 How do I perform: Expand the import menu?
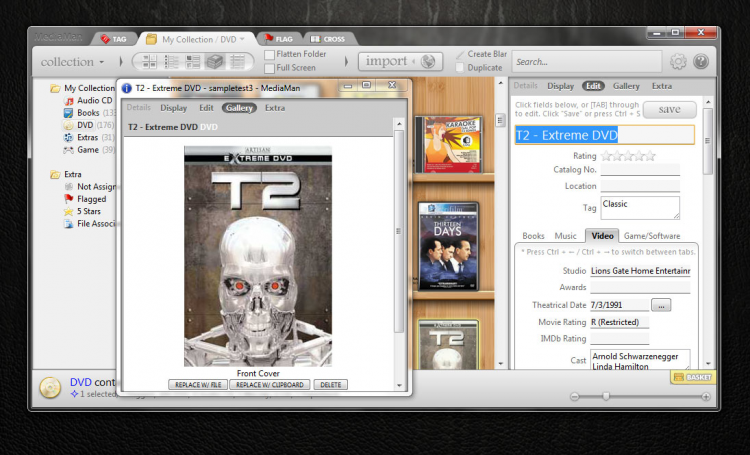coord(412,61)
